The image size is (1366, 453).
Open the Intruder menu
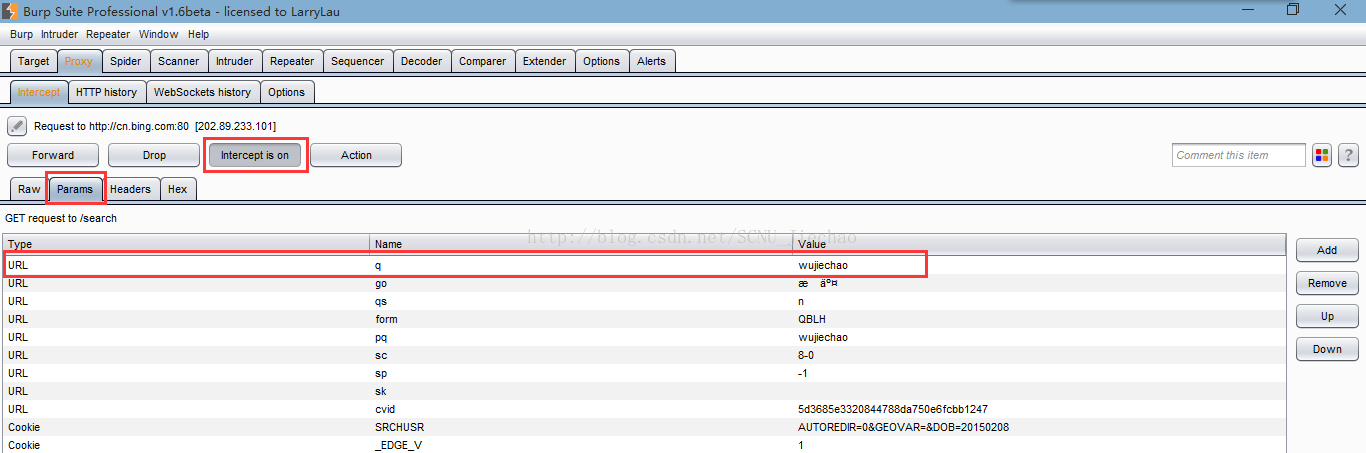(x=60, y=34)
